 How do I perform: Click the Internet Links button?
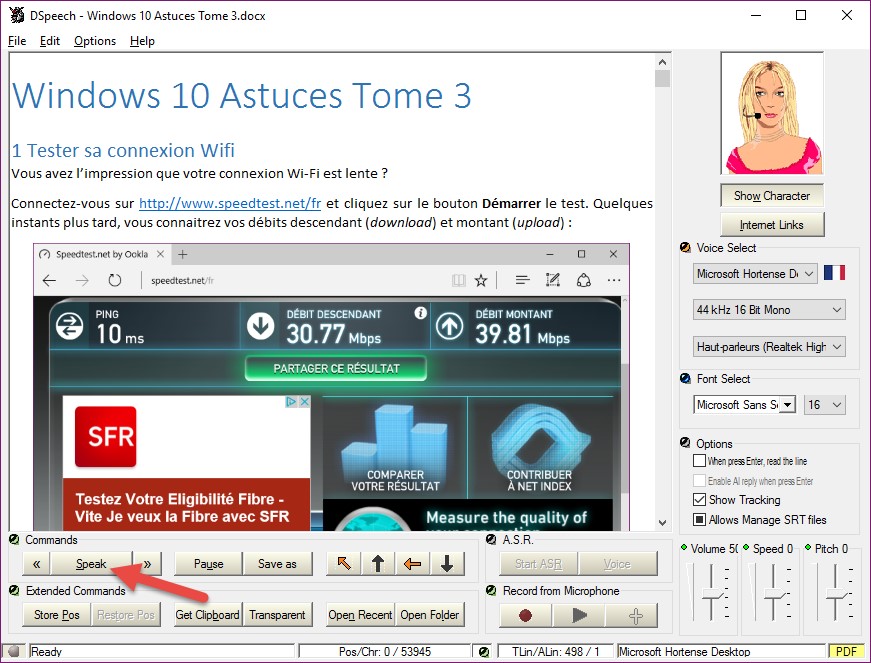coord(771,225)
